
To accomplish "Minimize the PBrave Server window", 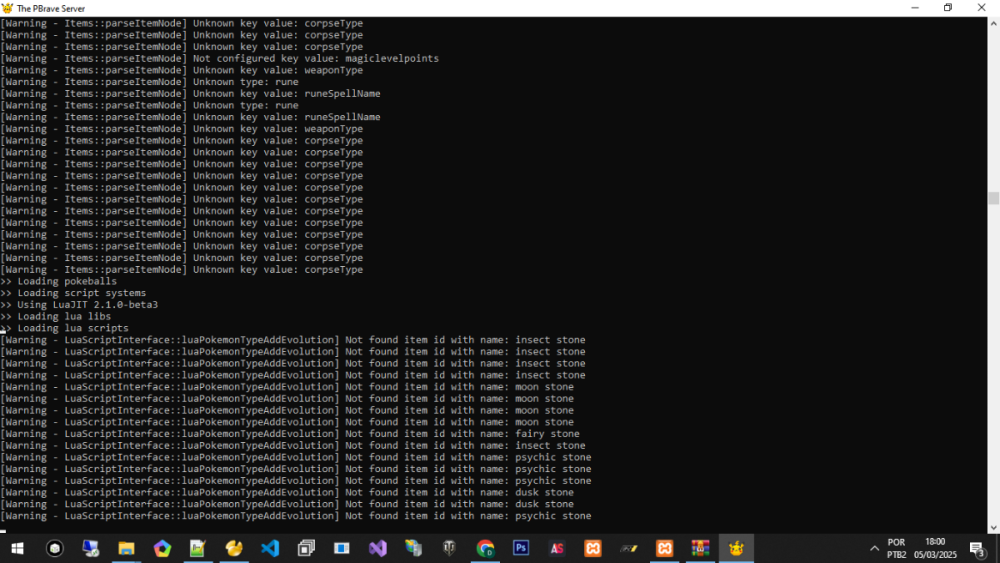I will pos(913,8).
